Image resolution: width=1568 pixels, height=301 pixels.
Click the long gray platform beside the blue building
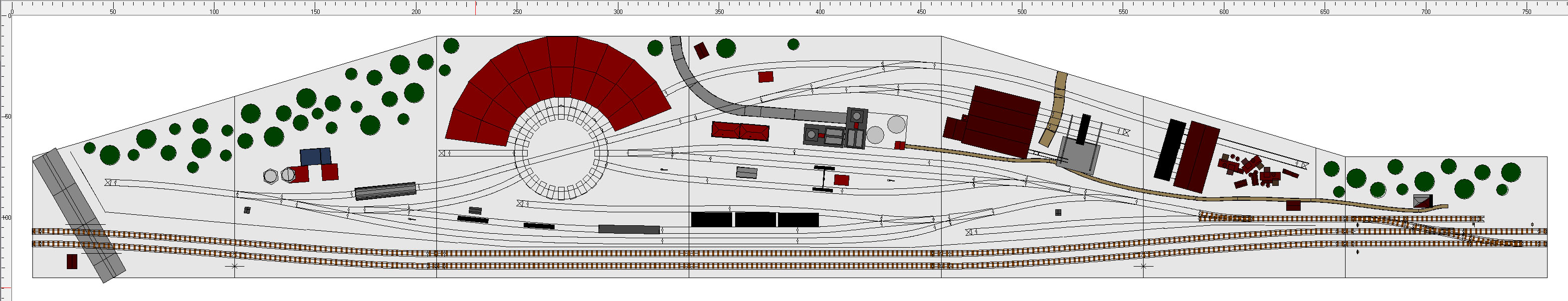click(x=386, y=191)
